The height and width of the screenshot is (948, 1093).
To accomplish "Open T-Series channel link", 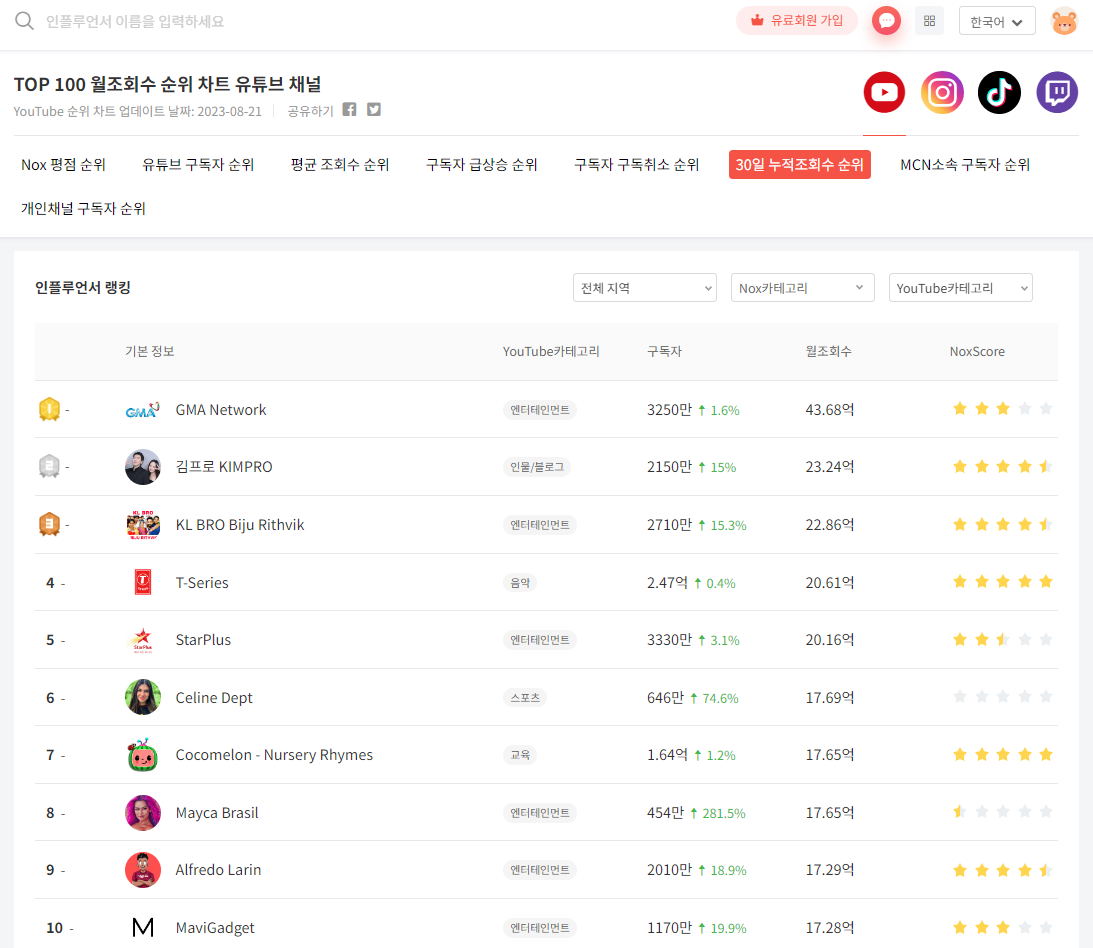I will pyautogui.click(x=202, y=583).
